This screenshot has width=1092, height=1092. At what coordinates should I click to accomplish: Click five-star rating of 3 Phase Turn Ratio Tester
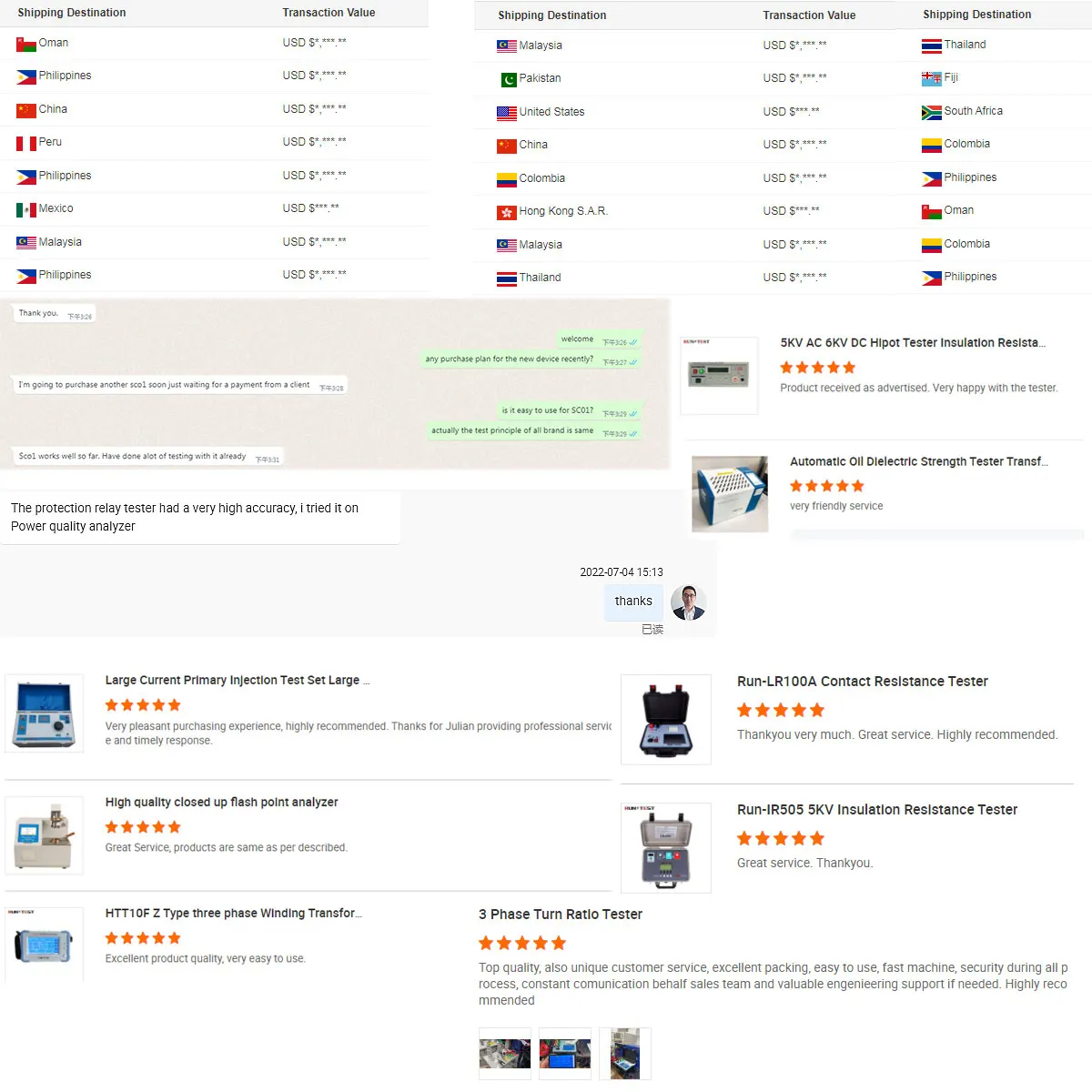(522, 943)
